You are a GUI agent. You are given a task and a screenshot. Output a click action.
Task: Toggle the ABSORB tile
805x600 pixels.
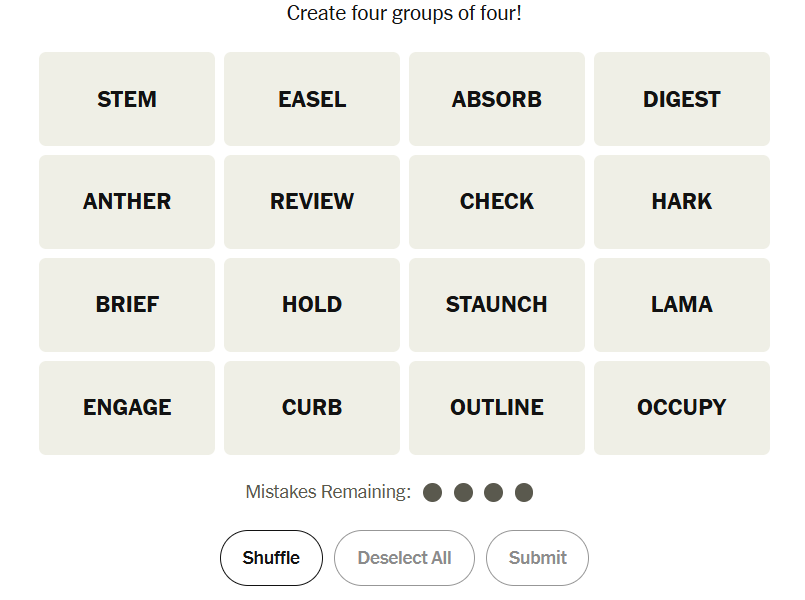(497, 99)
